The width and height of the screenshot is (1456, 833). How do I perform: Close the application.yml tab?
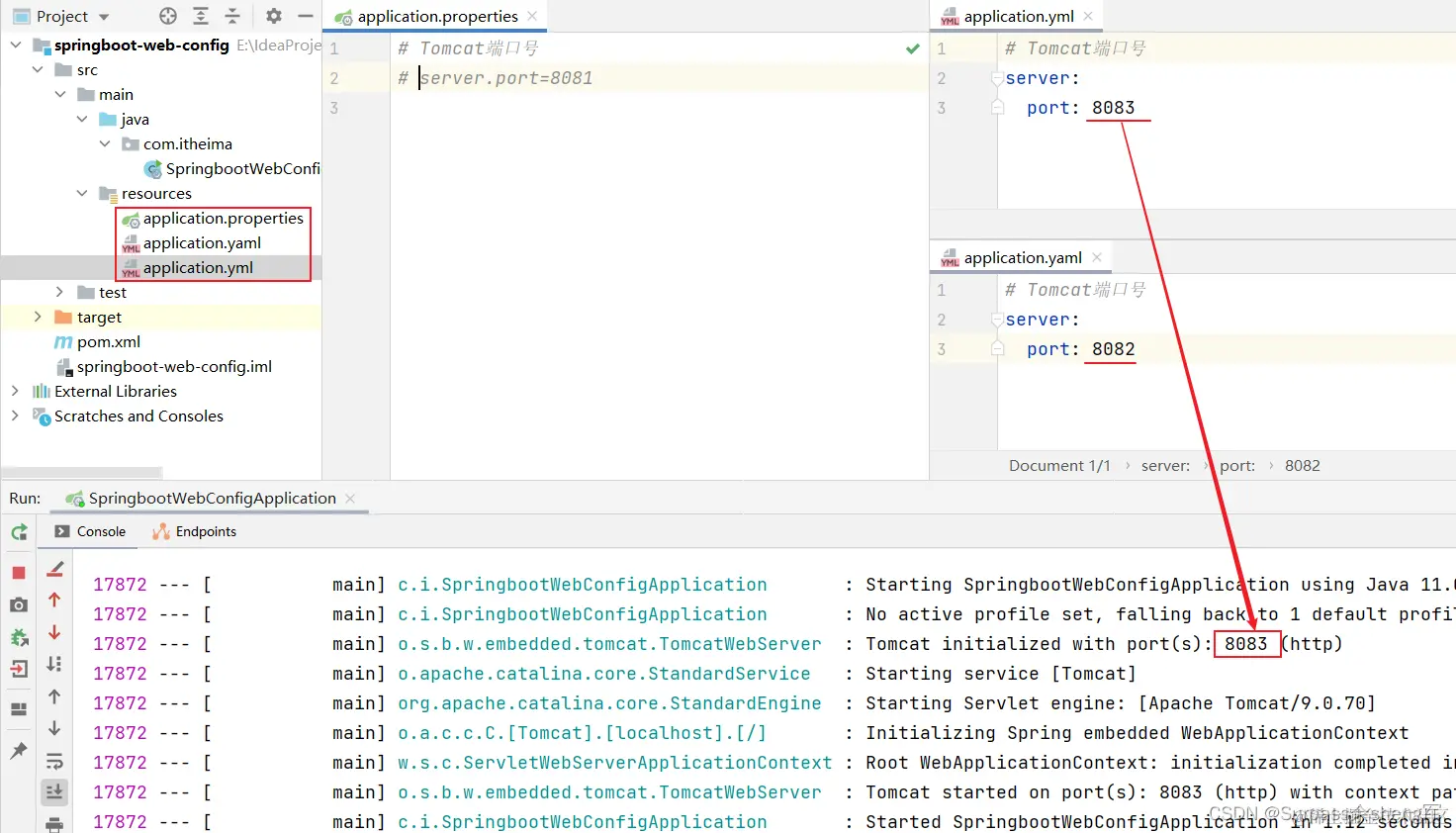coord(1088,16)
